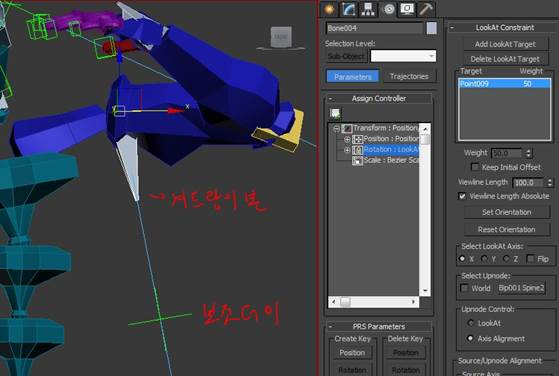
Task: Select Z as the LookAt axis
Action: coord(506,259)
